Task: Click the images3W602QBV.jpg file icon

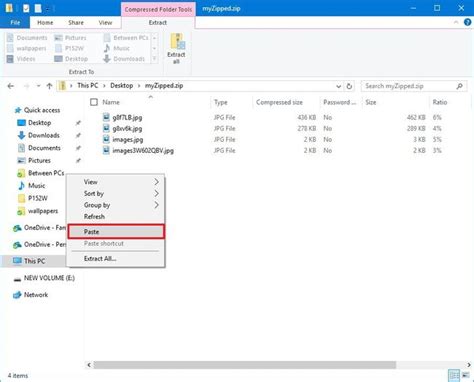Action: coord(106,150)
